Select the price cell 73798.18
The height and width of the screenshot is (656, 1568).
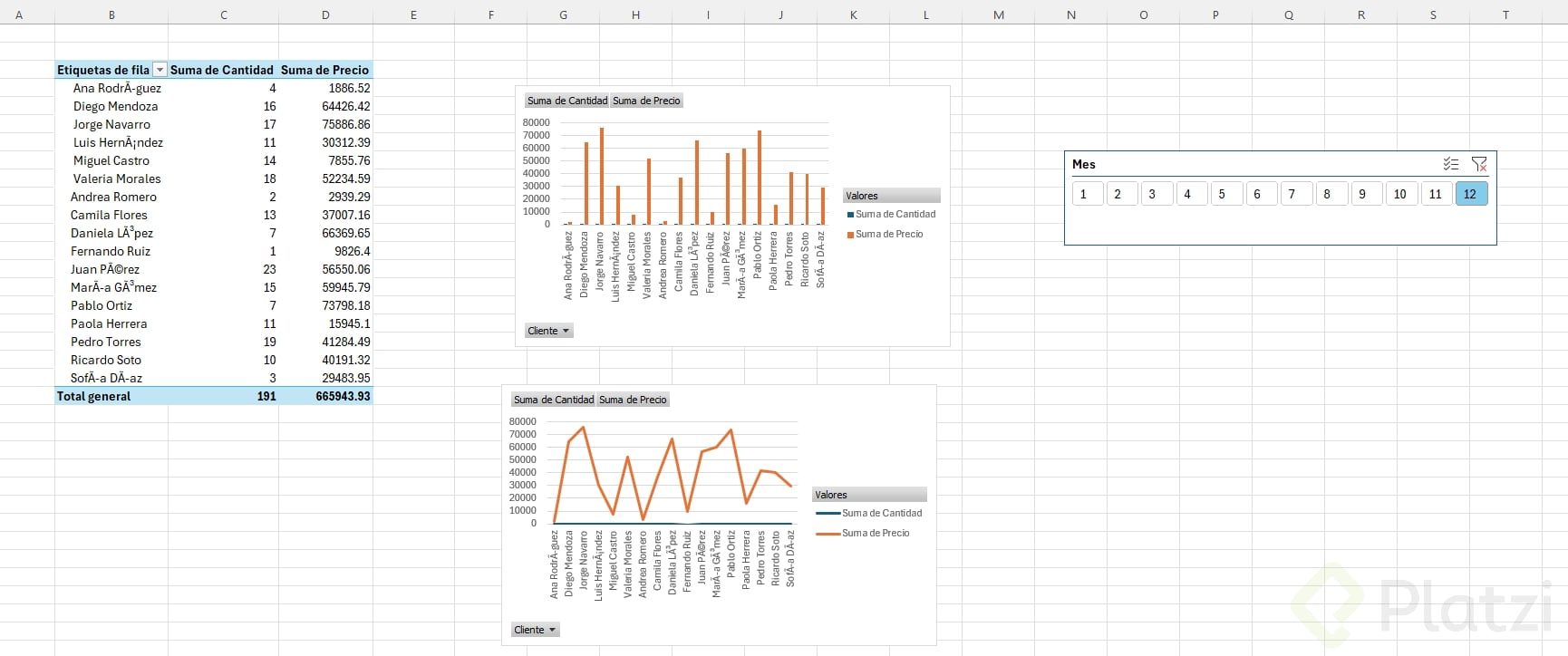(325, 305)
